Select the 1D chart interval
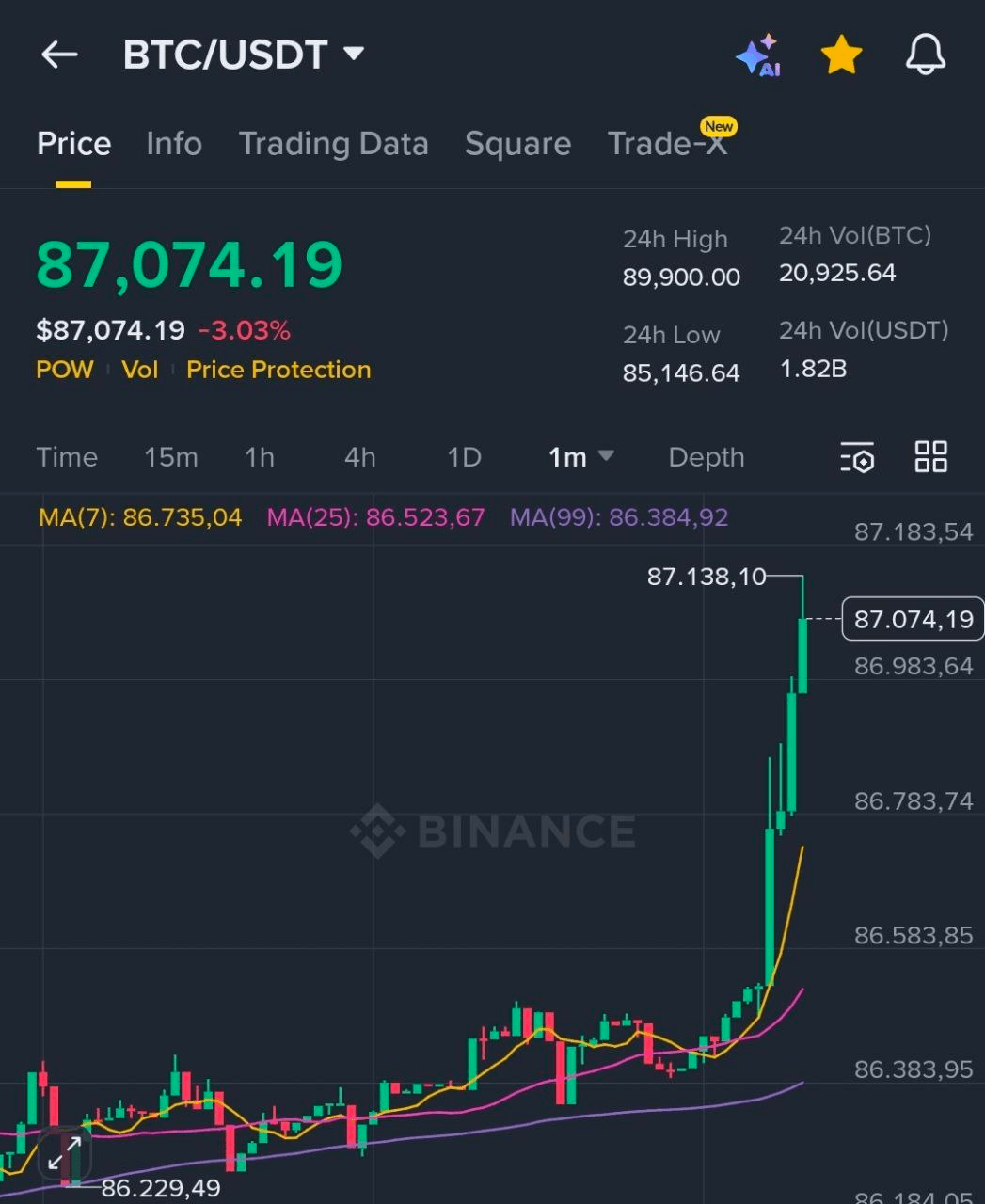The image size is (985, 1204). [x=464, y=457]
